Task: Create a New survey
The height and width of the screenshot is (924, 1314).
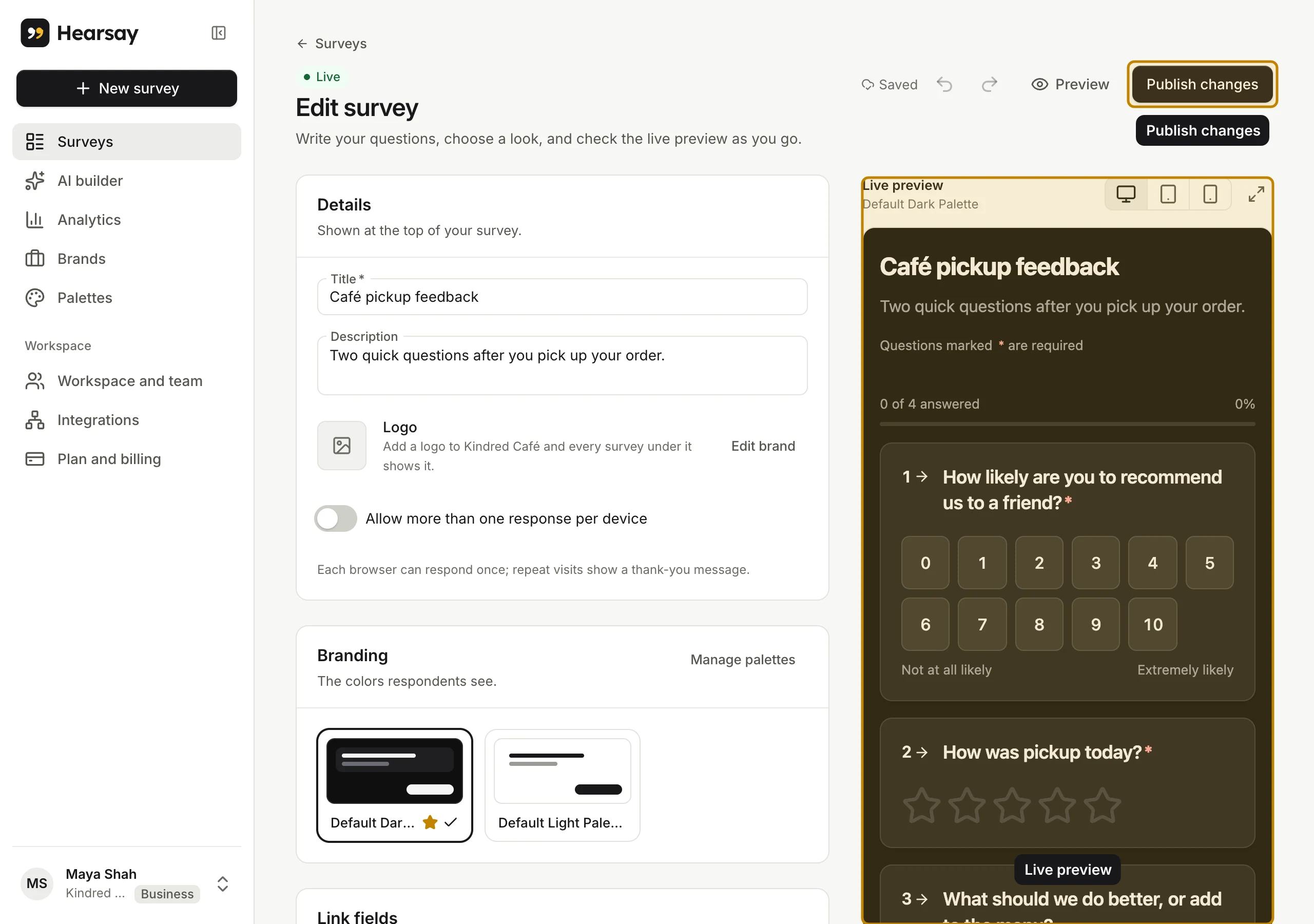Action: click(x=126, y=88)
